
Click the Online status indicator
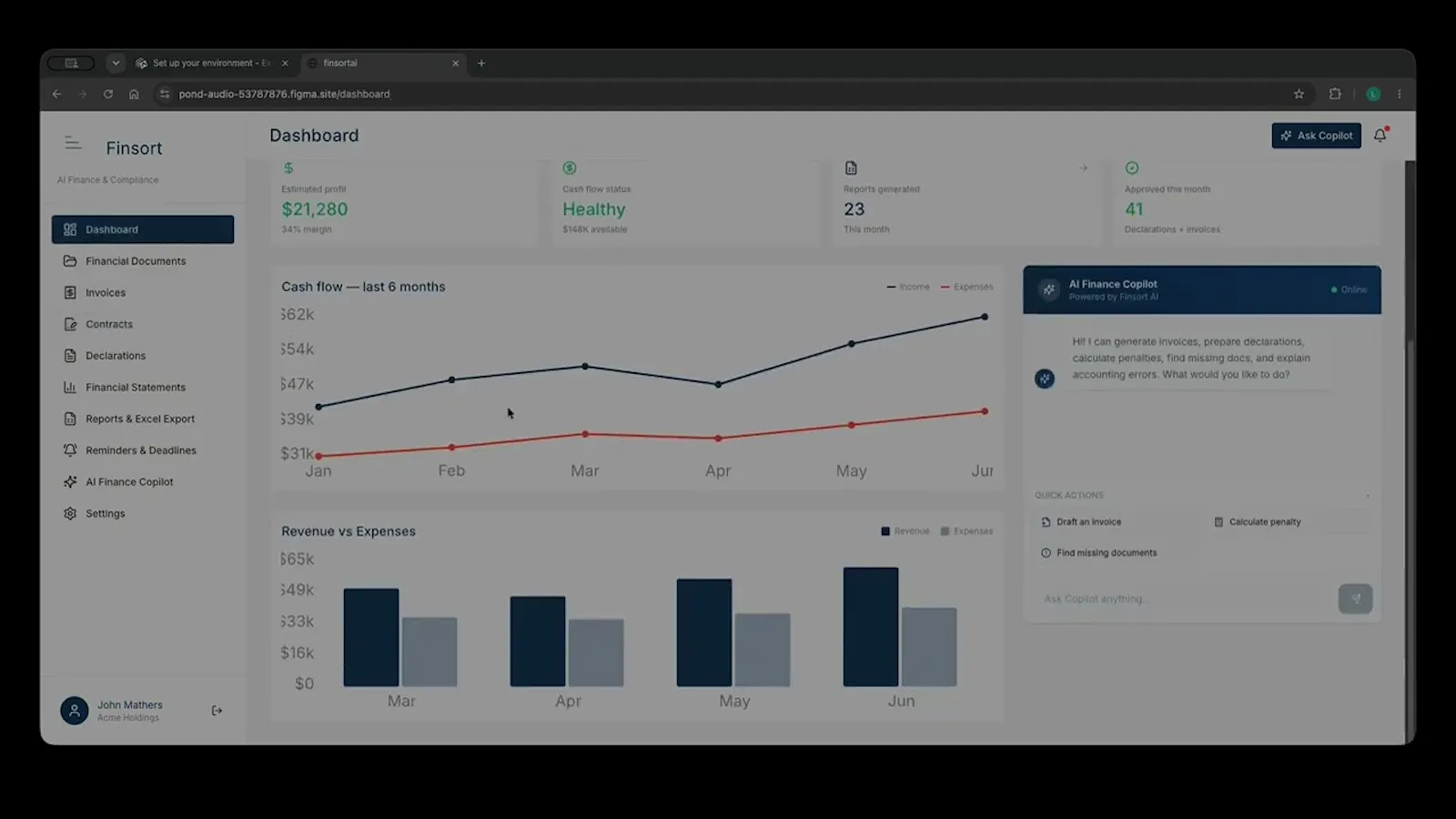pos(1349,290)
